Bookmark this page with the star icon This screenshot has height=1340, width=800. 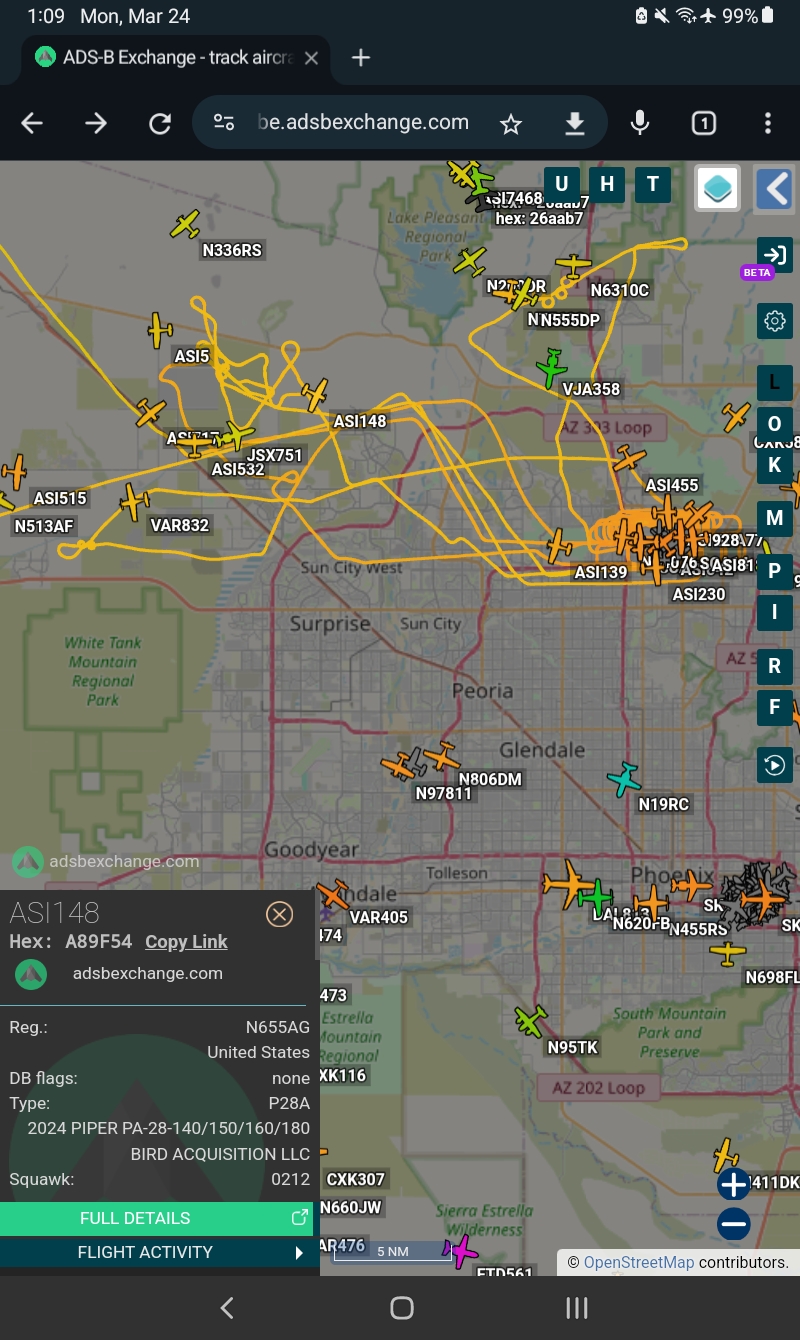point(511,123)
